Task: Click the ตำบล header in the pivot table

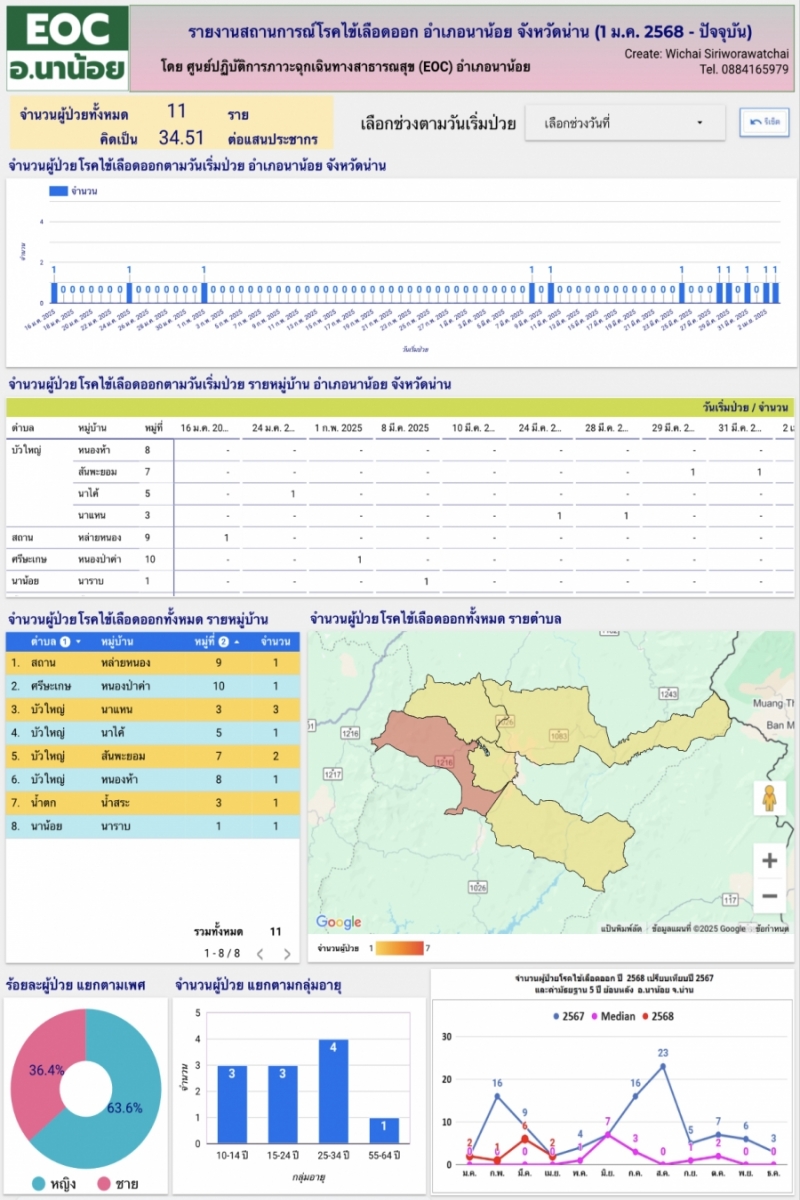Action: coord(23,428)
